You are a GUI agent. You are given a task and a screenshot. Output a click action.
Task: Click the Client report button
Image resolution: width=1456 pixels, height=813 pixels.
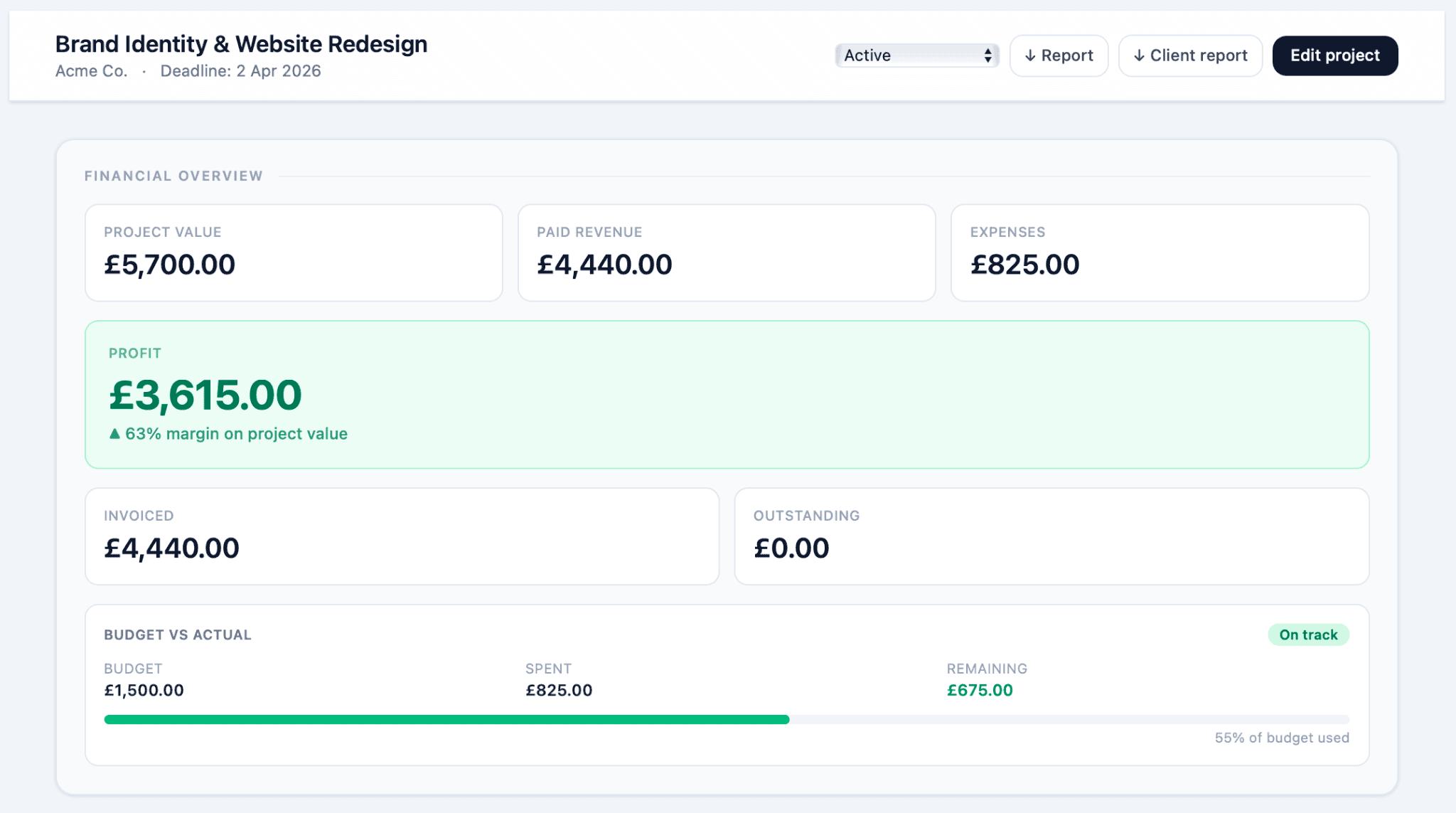(x=1190, y=55)
